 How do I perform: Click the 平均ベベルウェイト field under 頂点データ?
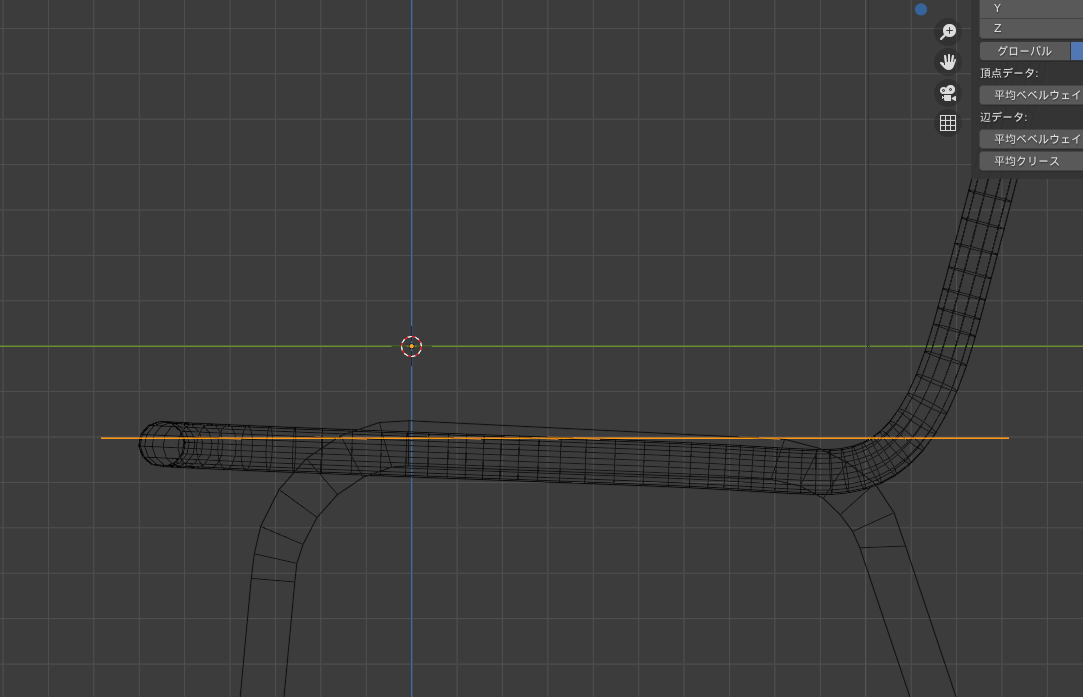pyautogui.click(x=1031, y=95)
